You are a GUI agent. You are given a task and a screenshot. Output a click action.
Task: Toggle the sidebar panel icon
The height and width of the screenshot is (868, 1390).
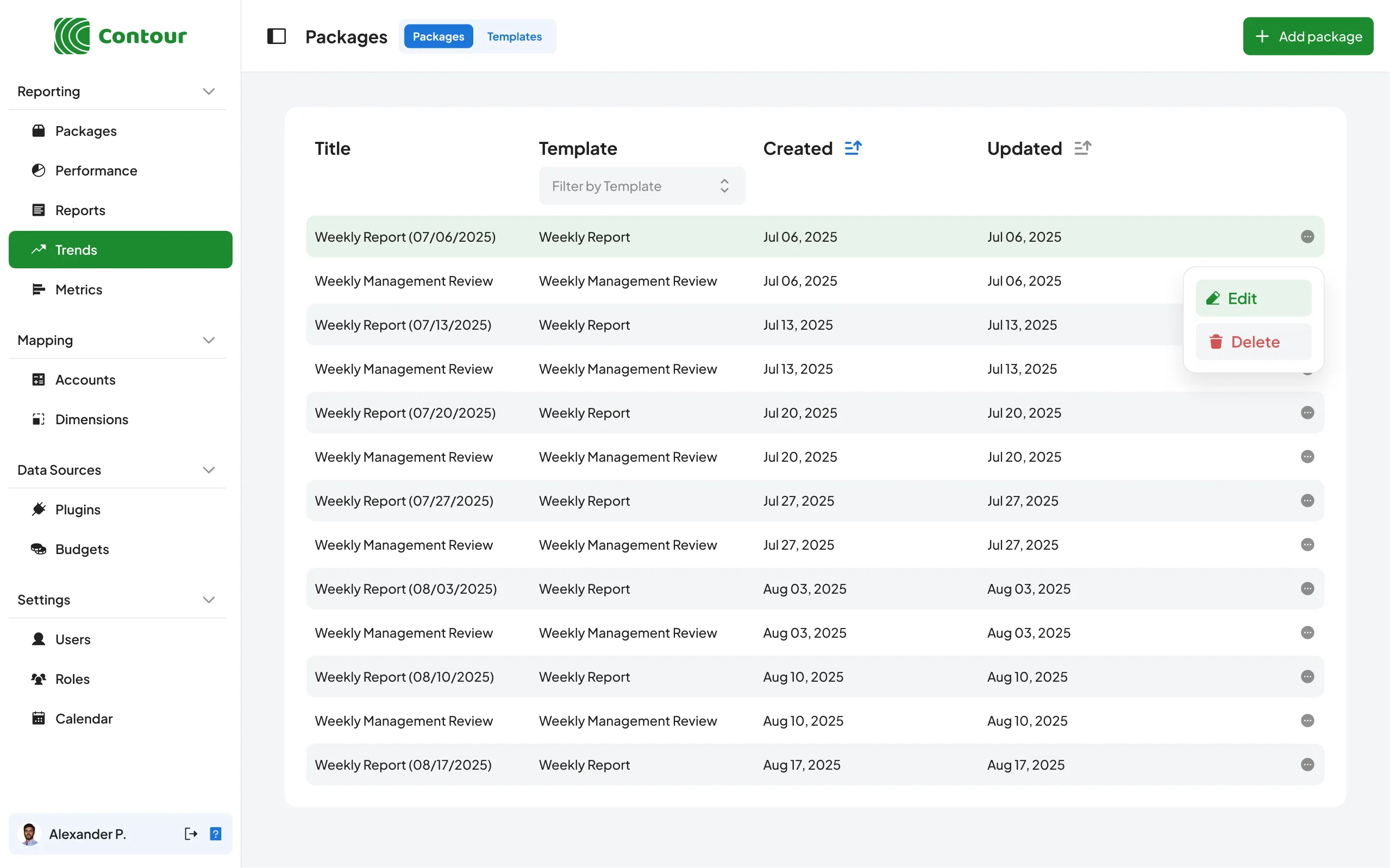(276, 36)
